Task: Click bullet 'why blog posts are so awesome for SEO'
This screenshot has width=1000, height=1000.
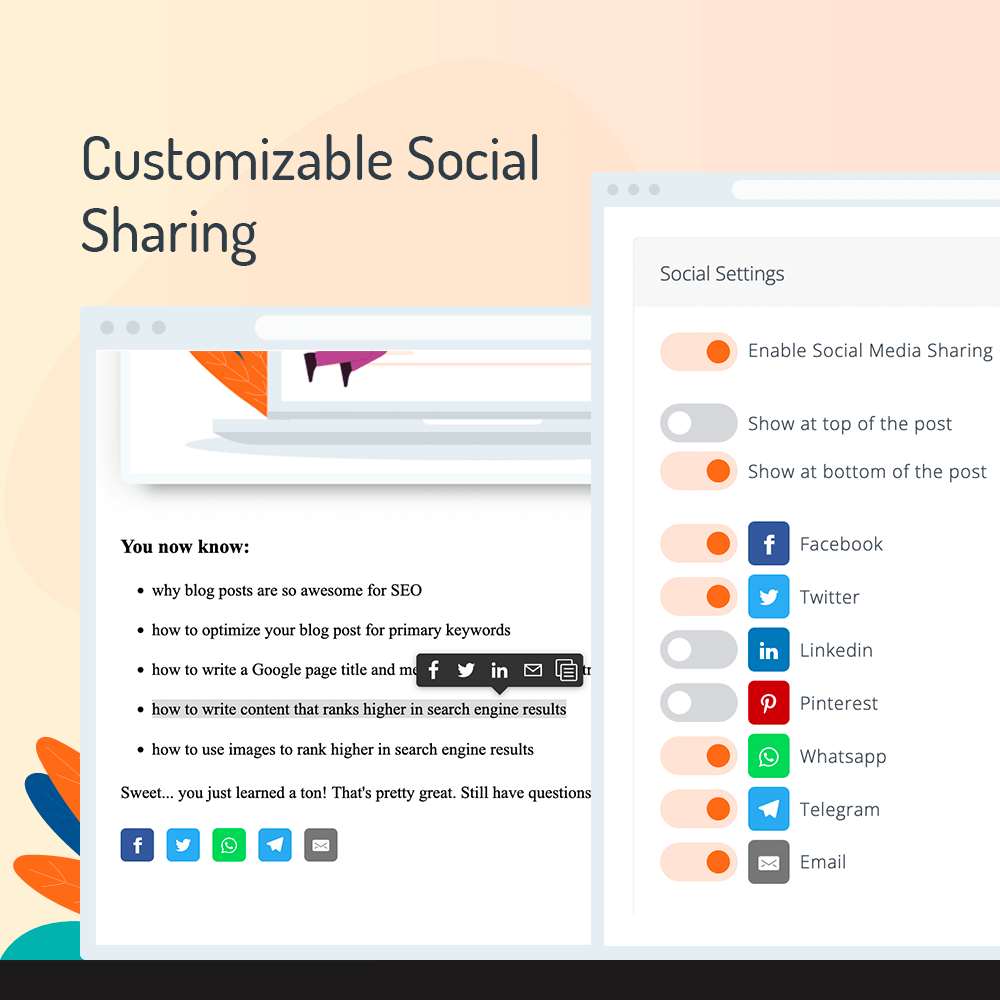Action: [286, 591]
